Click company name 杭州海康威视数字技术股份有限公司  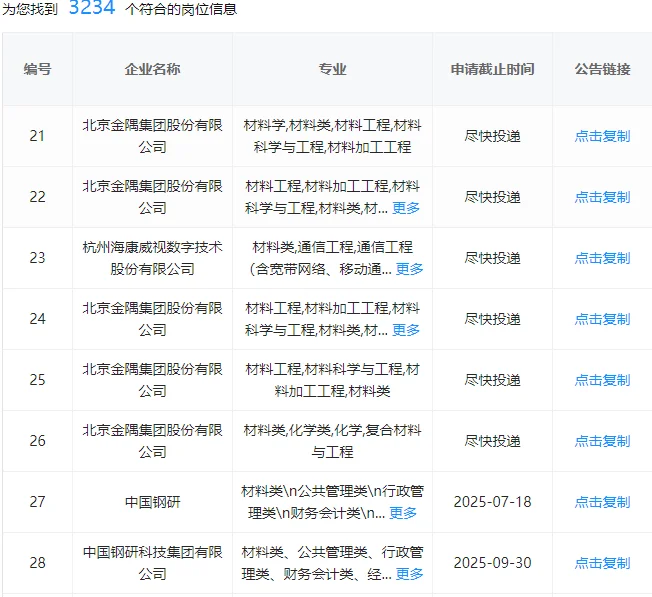pos(153,258)
